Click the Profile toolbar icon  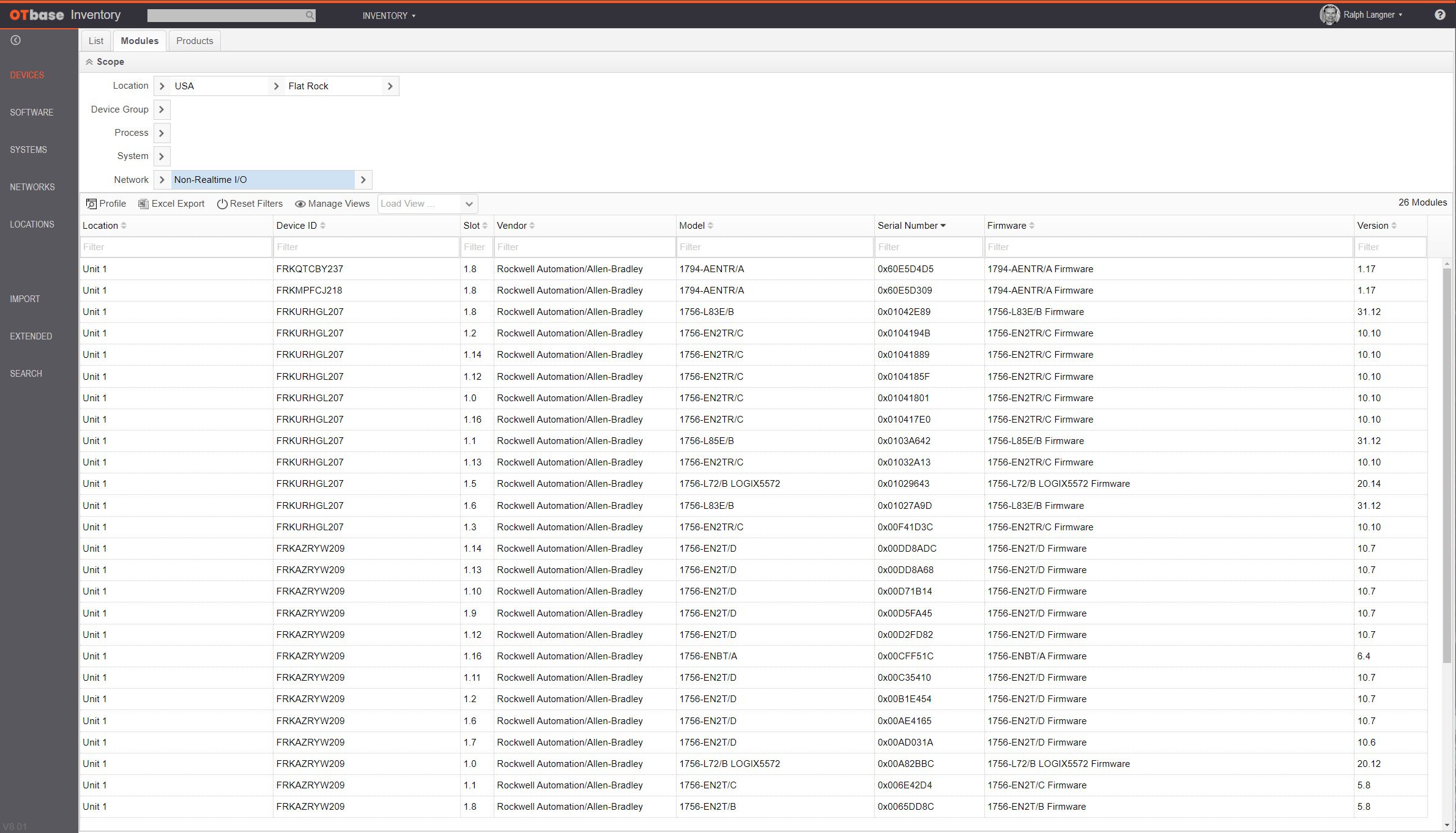pos(91,204)
